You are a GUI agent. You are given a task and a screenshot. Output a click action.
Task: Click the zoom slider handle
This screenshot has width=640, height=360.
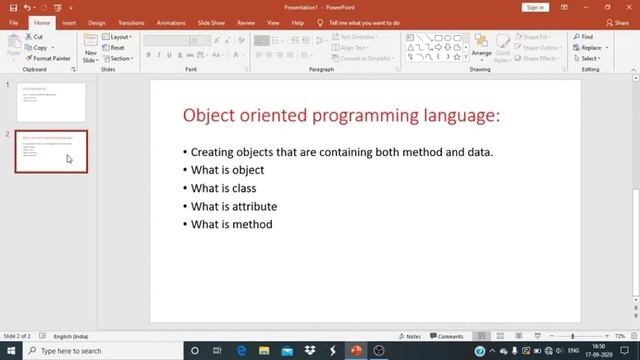[573, 336]
